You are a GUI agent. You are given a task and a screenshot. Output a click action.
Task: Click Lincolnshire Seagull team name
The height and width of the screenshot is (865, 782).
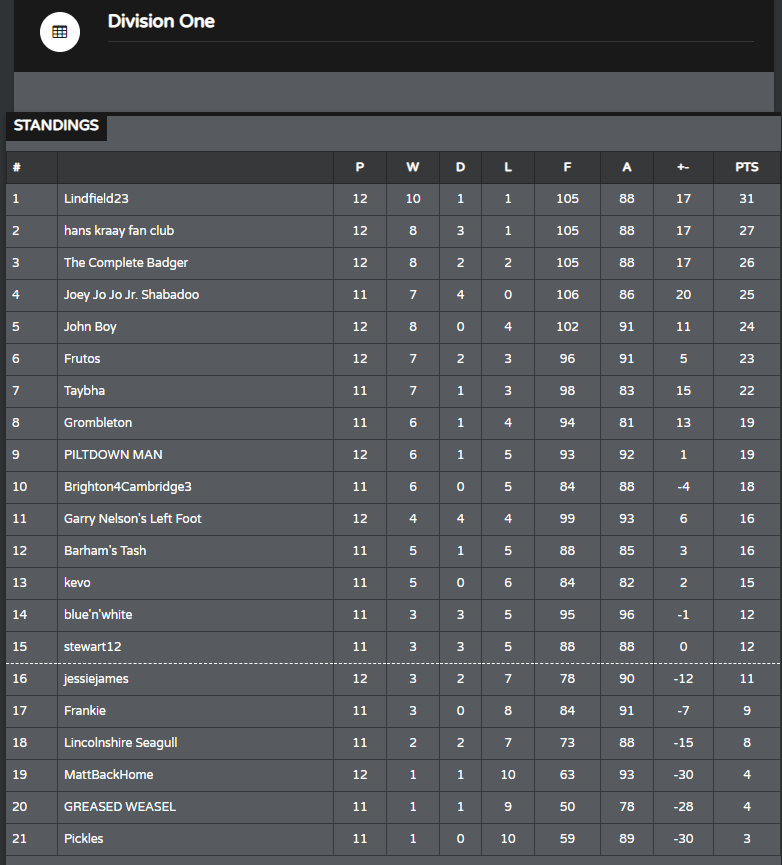[121, 743]
